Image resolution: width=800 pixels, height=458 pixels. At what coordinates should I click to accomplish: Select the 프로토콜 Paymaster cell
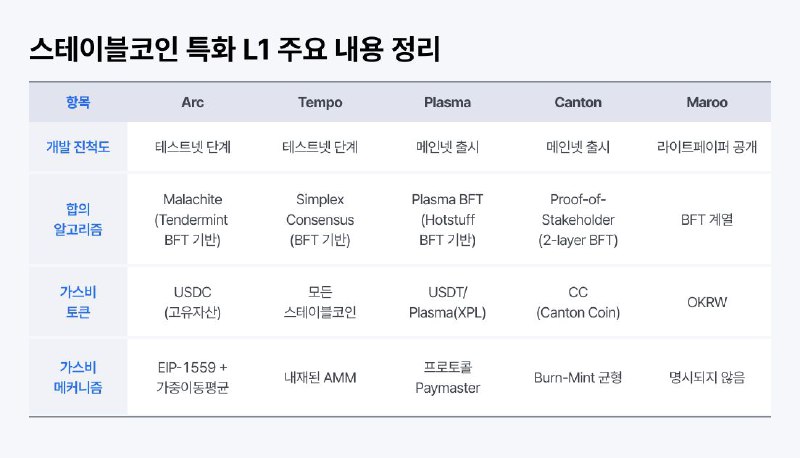click(x=447, y=377)
